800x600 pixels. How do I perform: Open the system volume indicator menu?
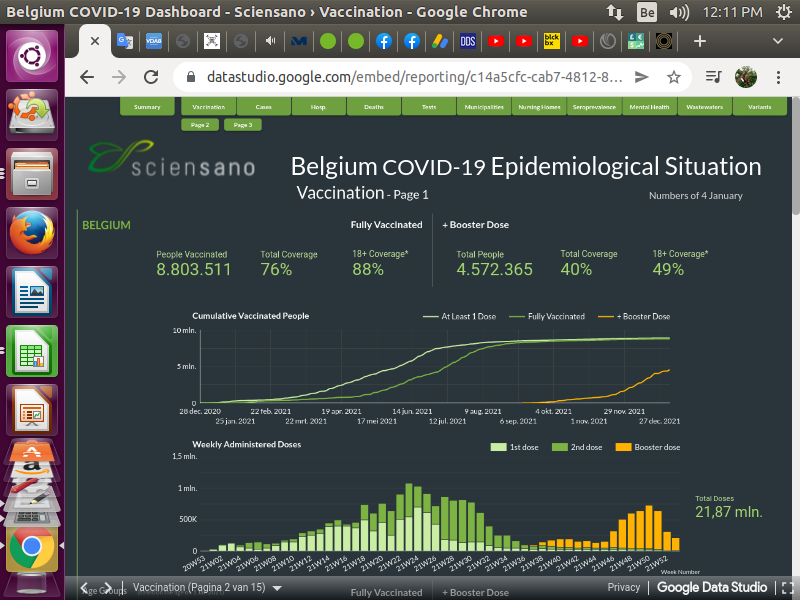point(679,12)
